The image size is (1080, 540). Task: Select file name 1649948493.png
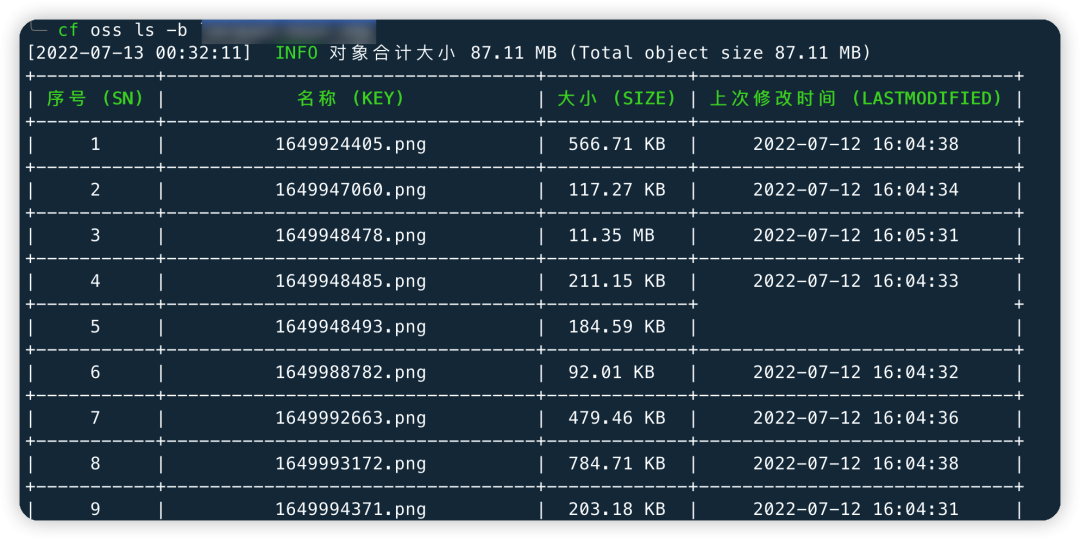[351, 326]
